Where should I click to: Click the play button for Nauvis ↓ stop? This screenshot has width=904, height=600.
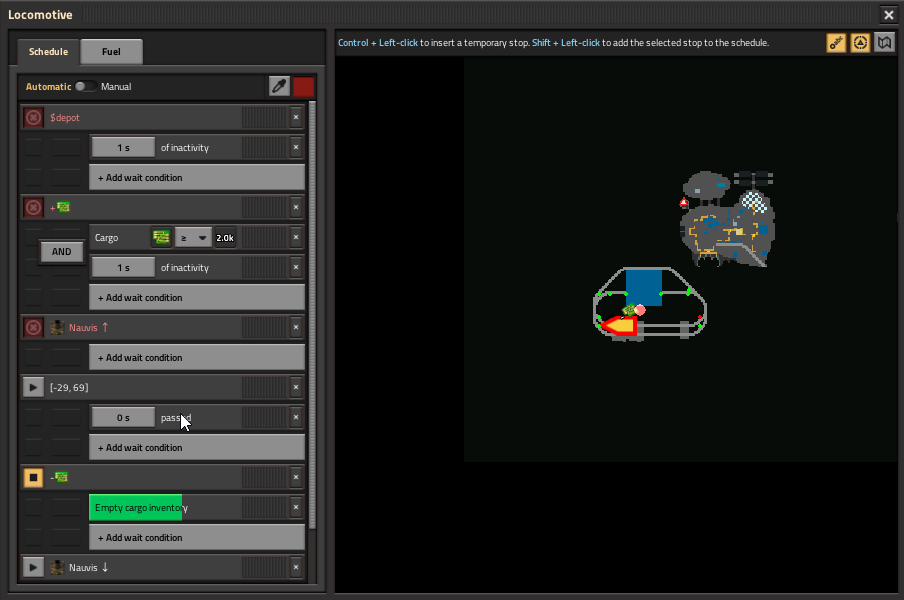tap(33, 567)
